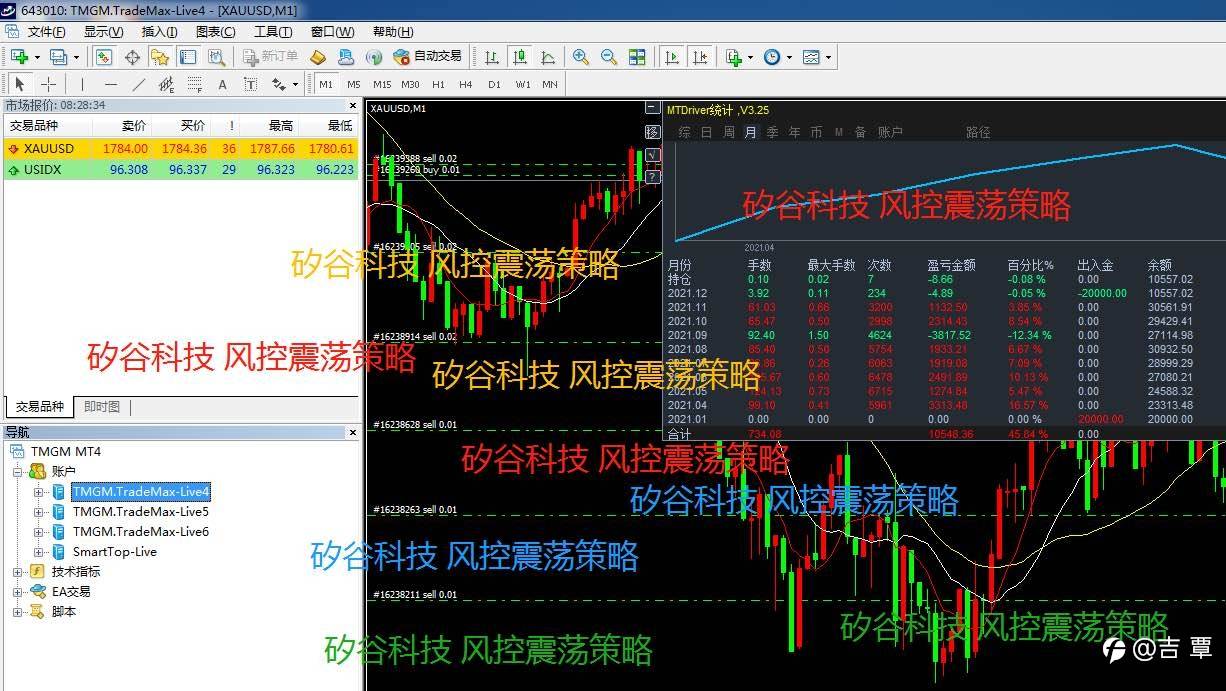Image resolution: width=1226 pixels, height=691 pixels.
Task: Collapse the 账户 accounts tree node
Action: tap(19, 472)
